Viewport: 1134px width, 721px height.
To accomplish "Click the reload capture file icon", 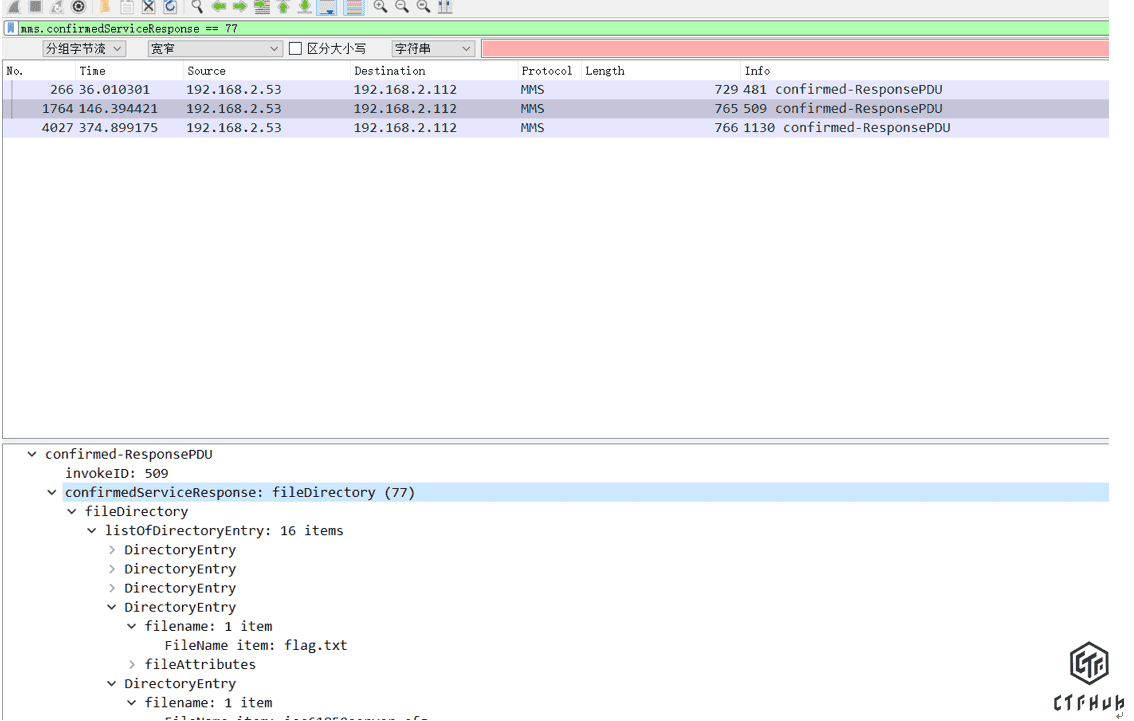I will point(170,7).
